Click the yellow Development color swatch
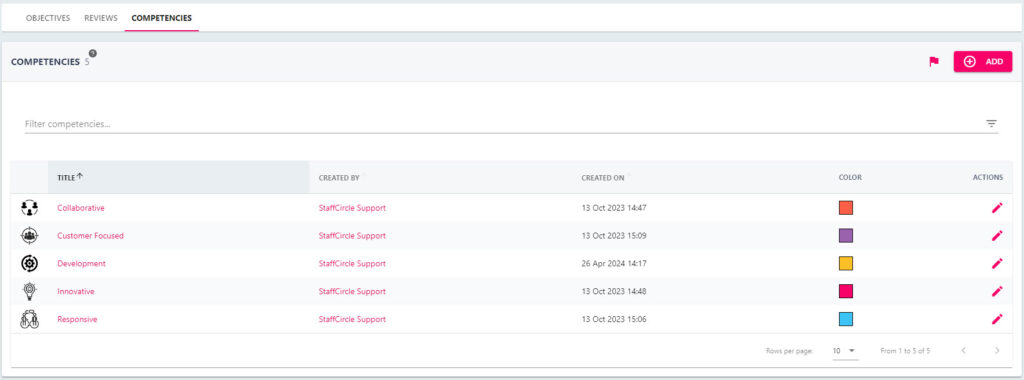1024x380 pixels. tap(846, 264)
